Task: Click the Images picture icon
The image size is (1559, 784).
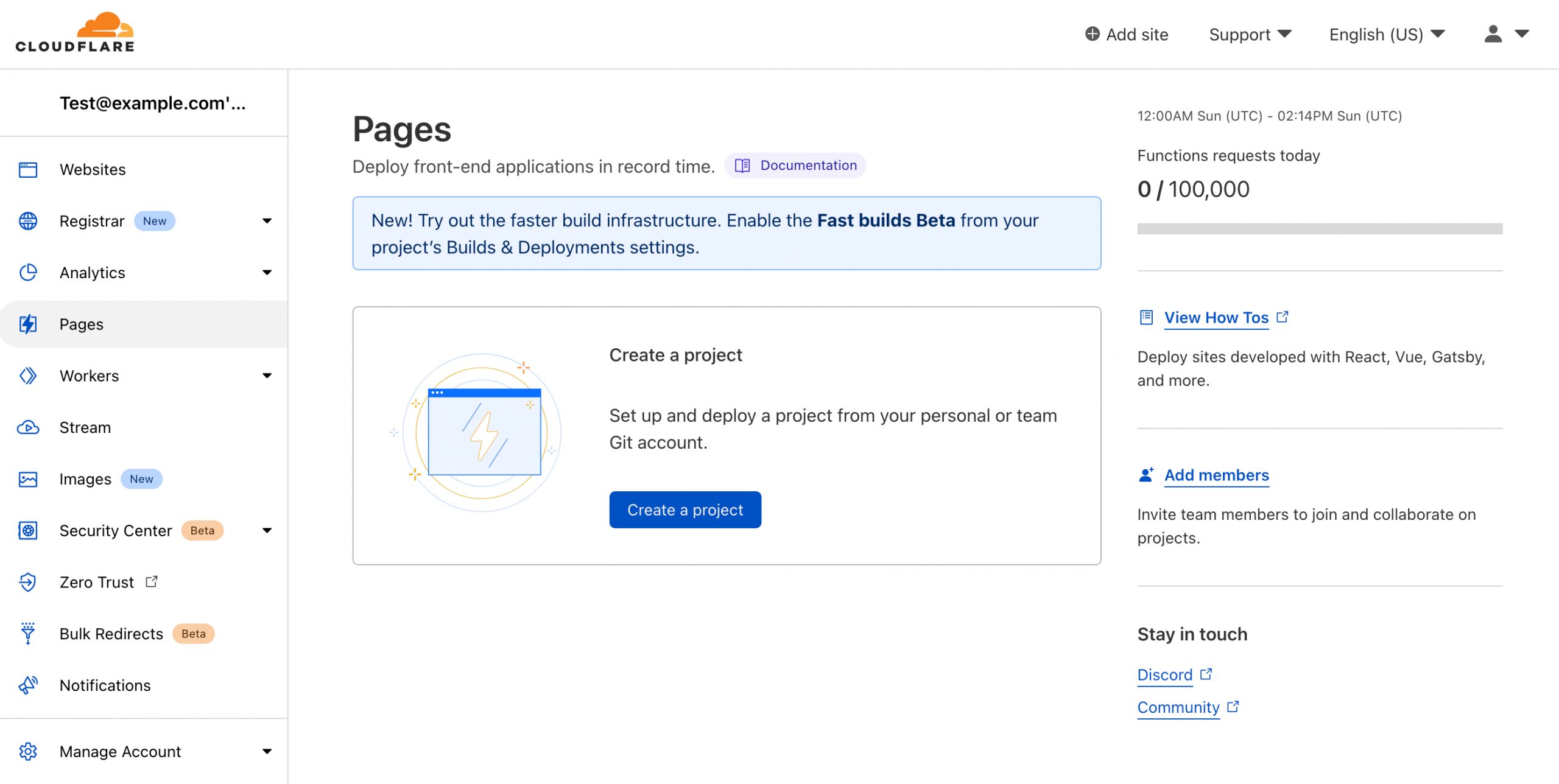Action: pyautogui.click(x=28, y=480)
